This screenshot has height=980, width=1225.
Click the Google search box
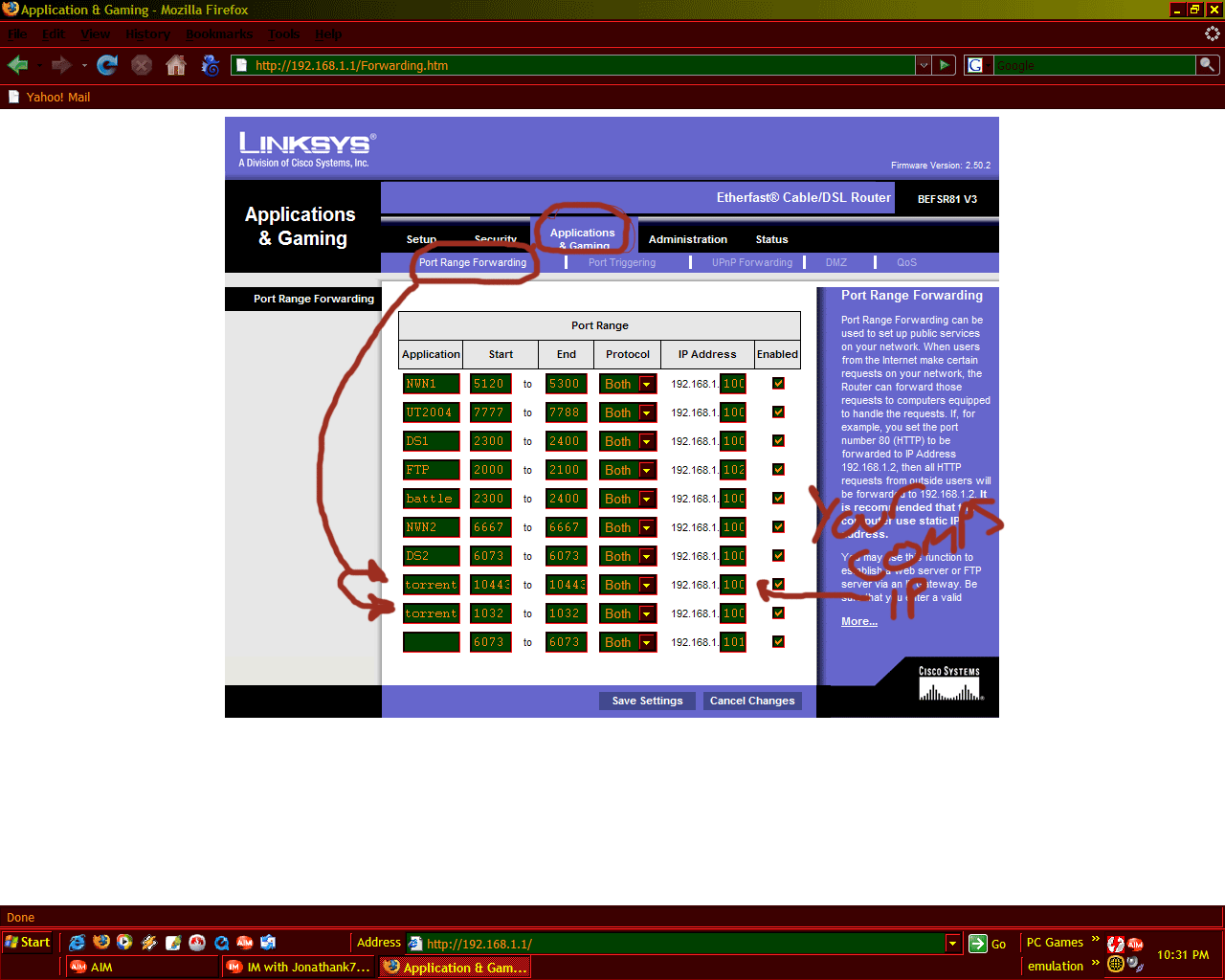(x=1095, y=65)
